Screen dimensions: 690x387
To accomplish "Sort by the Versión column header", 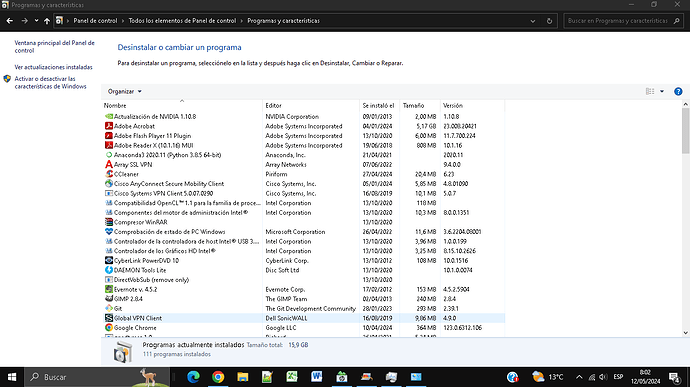I will tap(472, 106).
